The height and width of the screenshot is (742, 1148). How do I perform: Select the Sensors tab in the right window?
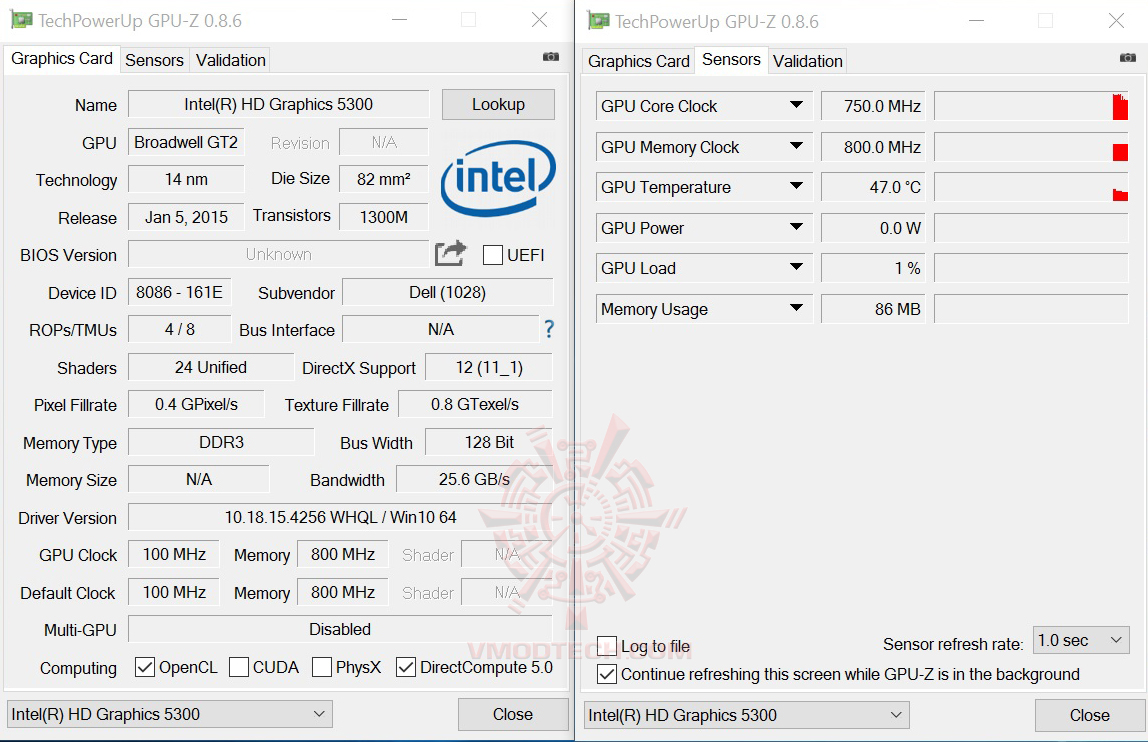click(731, 60)
